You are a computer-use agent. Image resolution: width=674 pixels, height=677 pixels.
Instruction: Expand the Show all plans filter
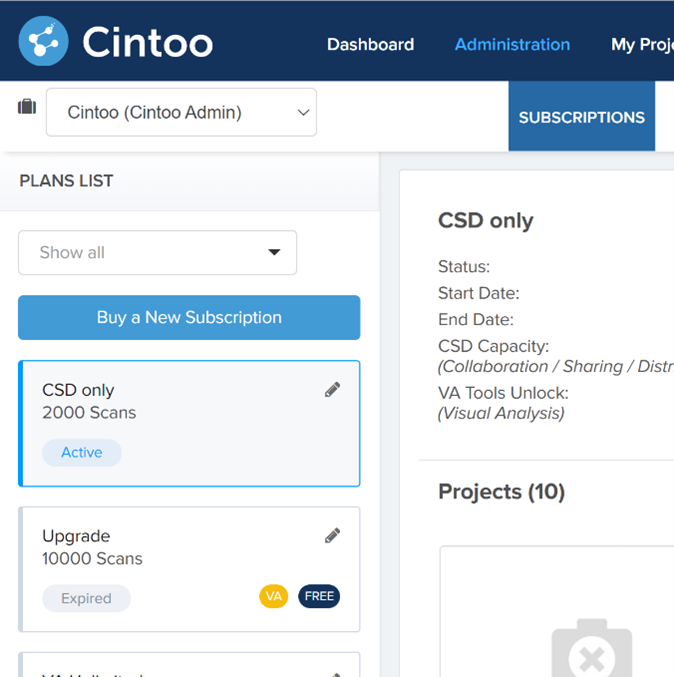pyautogui.click(x=157, y=253)
